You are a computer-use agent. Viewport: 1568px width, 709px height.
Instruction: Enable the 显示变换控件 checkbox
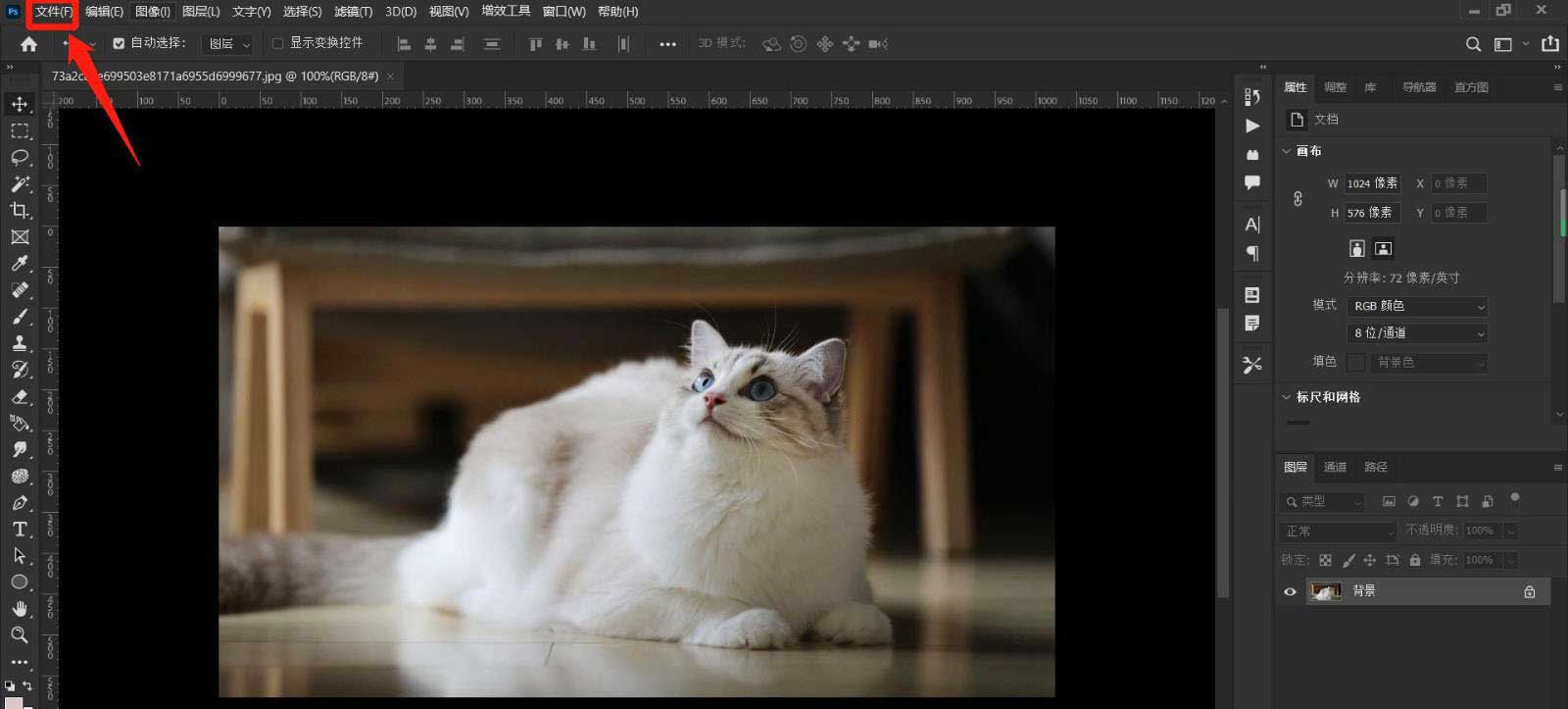[x=277, y=43]
